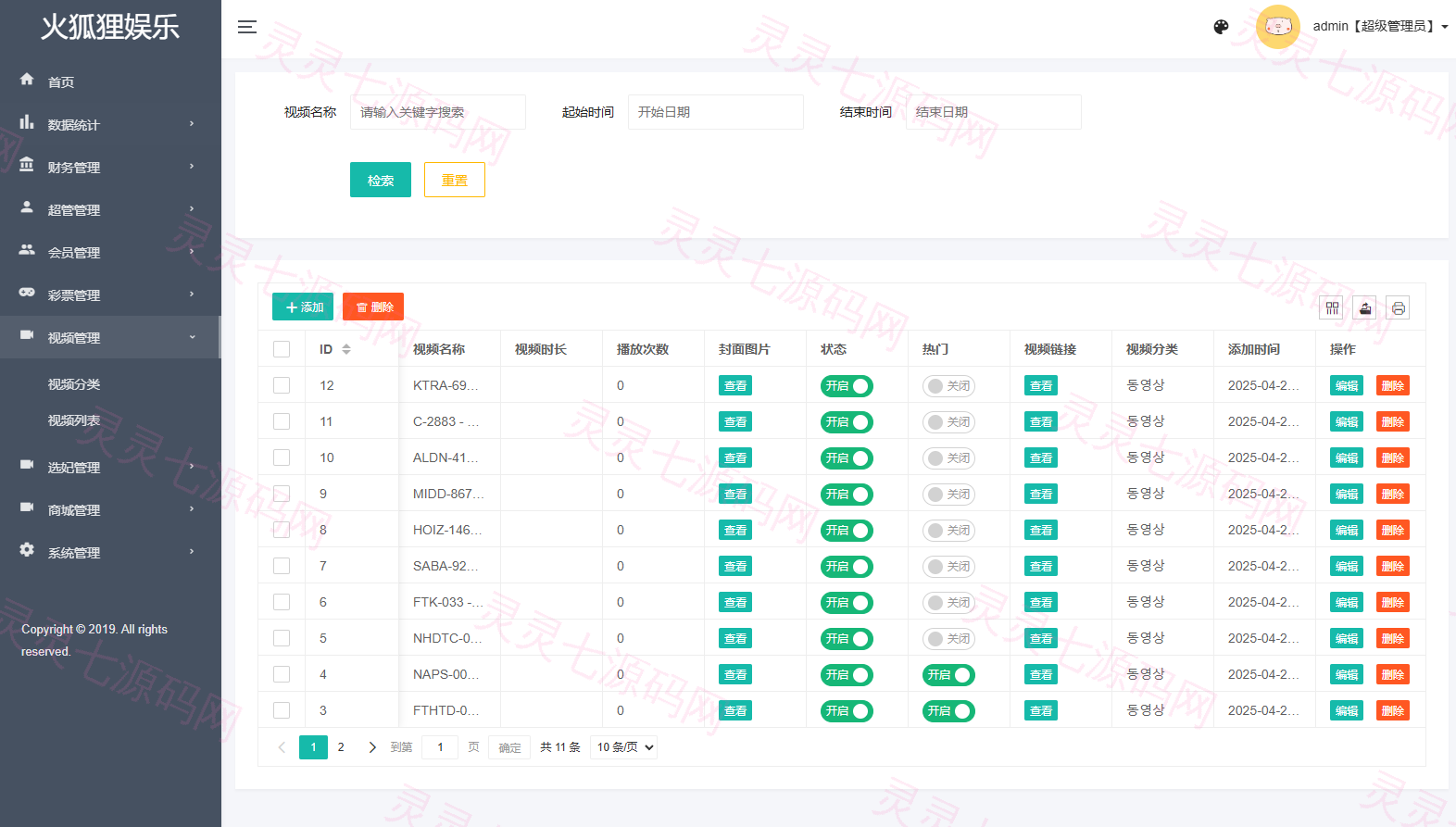This screenshot has height=827, width=1456.
Task: Click the 检索 search button
Action: [x=381, y=180]
